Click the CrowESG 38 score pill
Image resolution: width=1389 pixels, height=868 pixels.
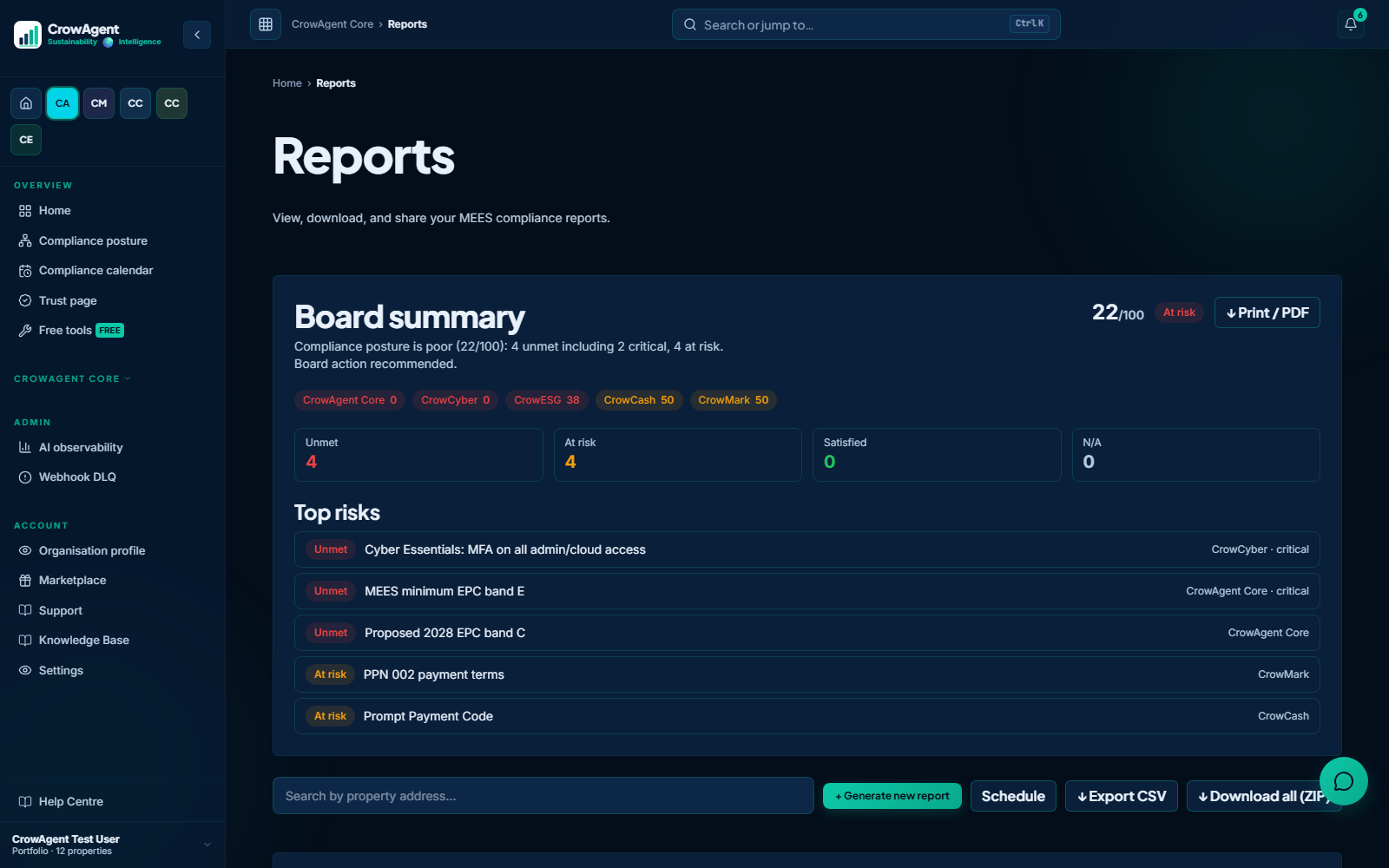(x=547, y=400)
